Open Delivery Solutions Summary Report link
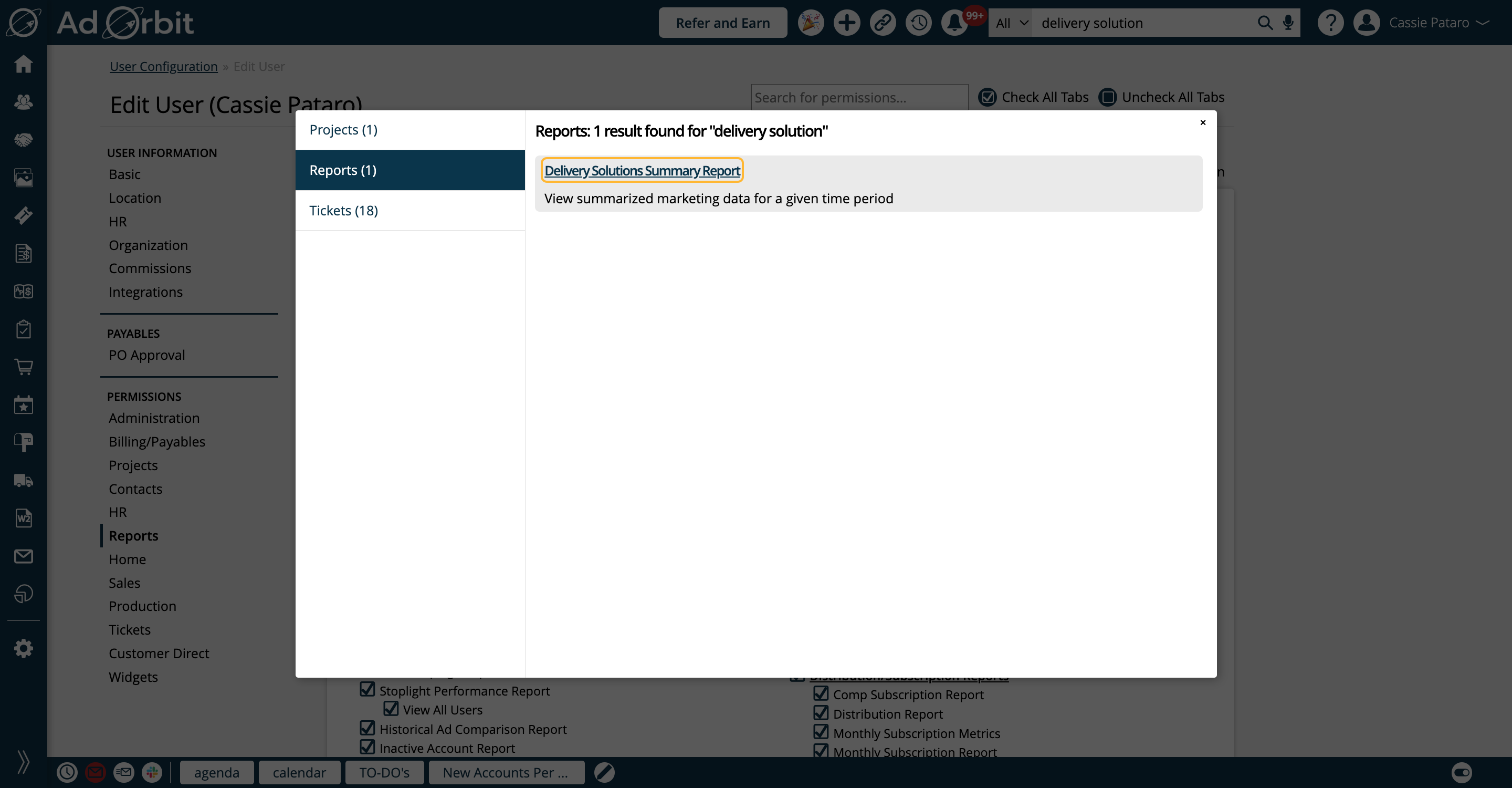 (642, 170)
